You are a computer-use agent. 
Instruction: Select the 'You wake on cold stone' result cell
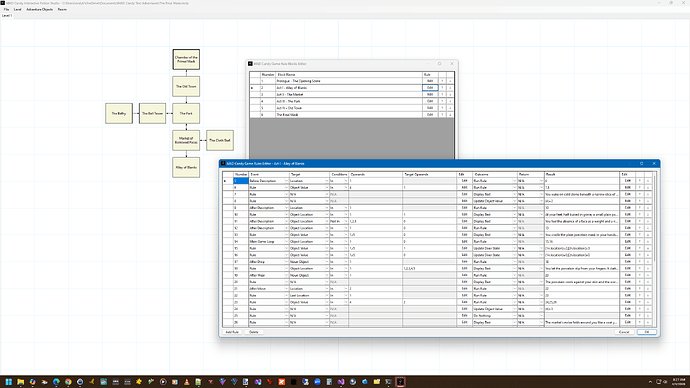point(582,194)
